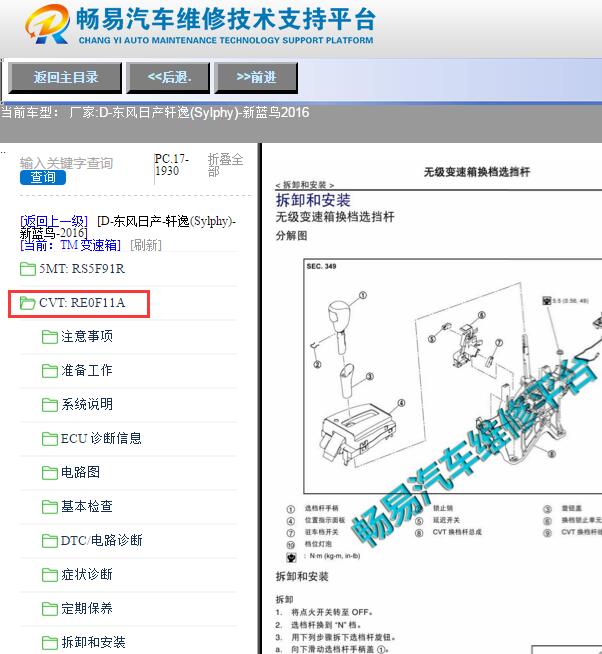
Task: Collapse the CVT: RE0F11A tree item
Action: (82, 303)
